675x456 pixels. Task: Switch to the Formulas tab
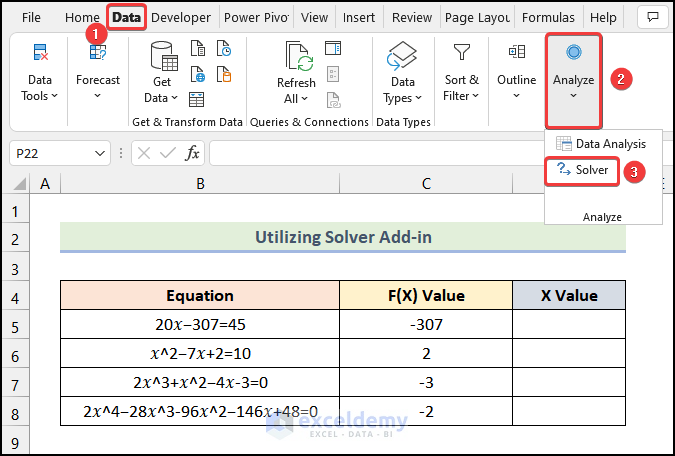tap(548, 18)
